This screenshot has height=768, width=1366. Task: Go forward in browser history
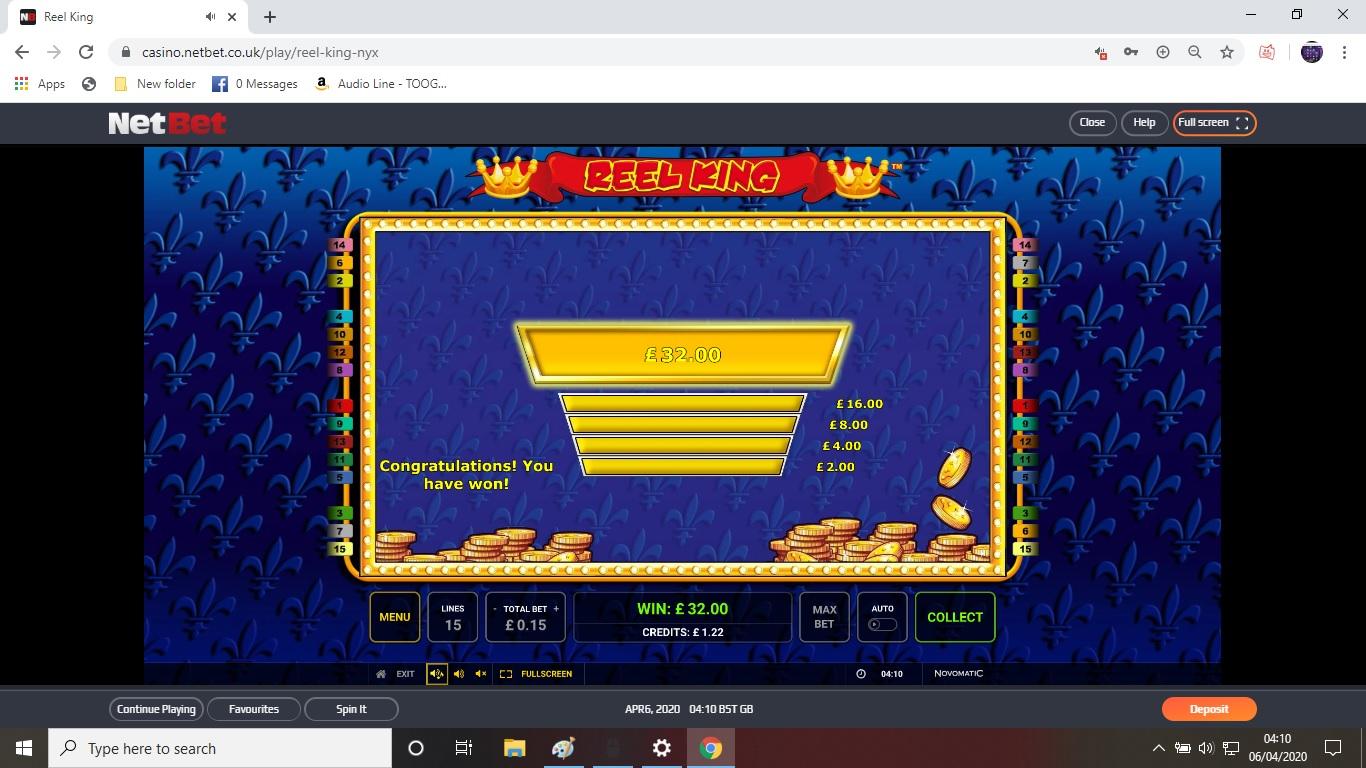[54, 52]
